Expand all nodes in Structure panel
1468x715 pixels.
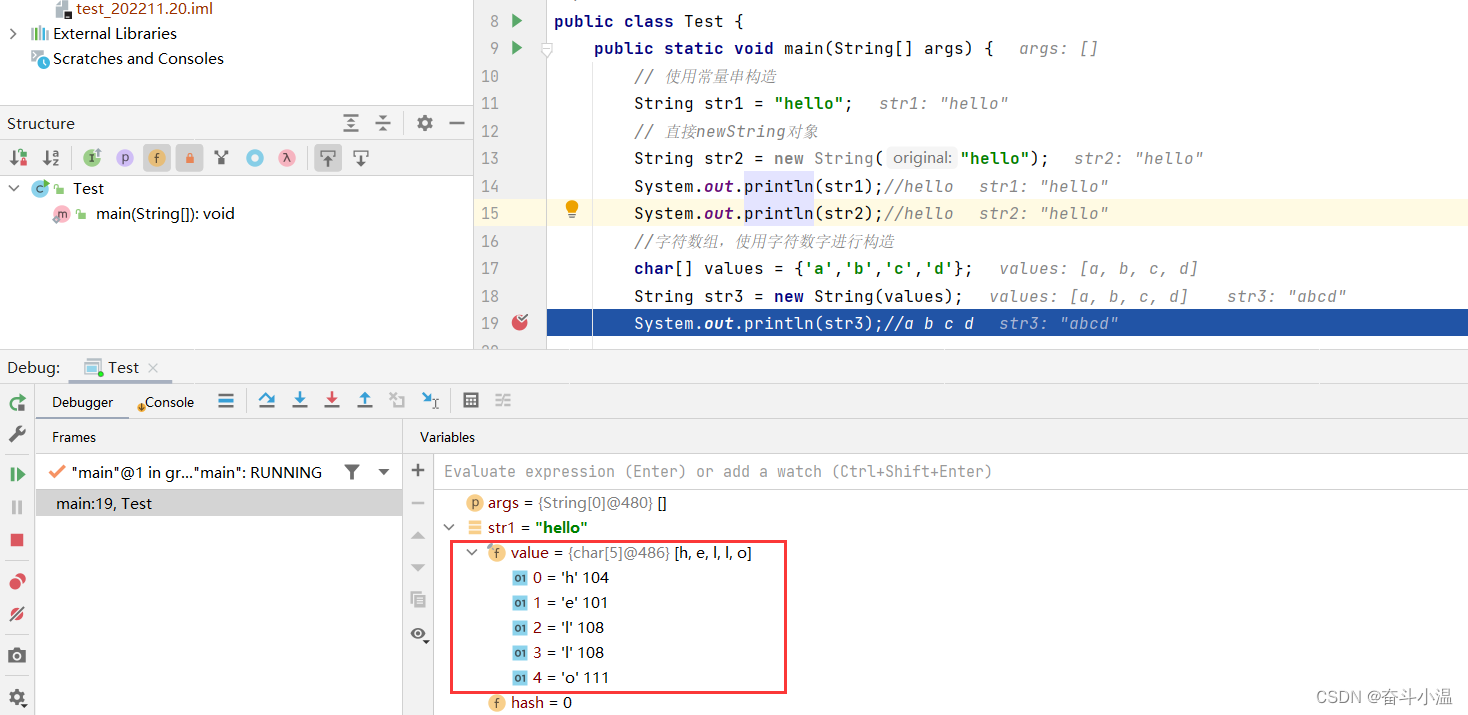pos(351,123)
